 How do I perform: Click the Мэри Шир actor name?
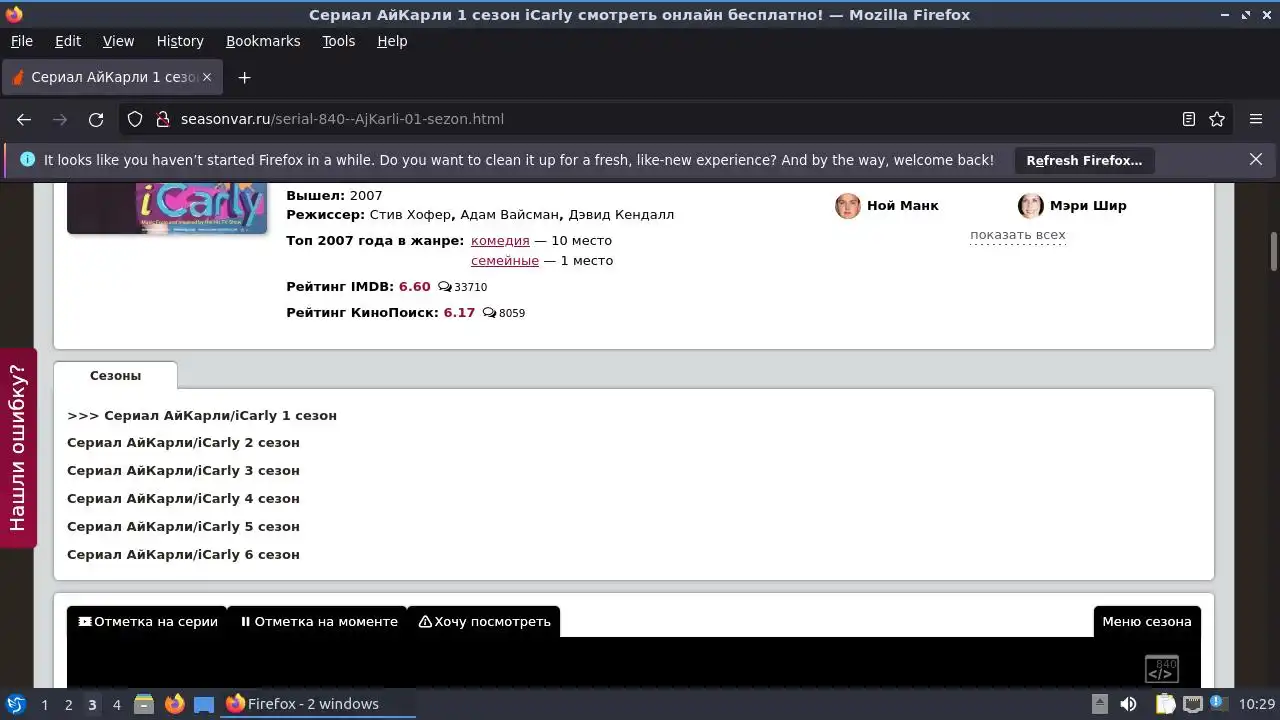pos(1088,206)
